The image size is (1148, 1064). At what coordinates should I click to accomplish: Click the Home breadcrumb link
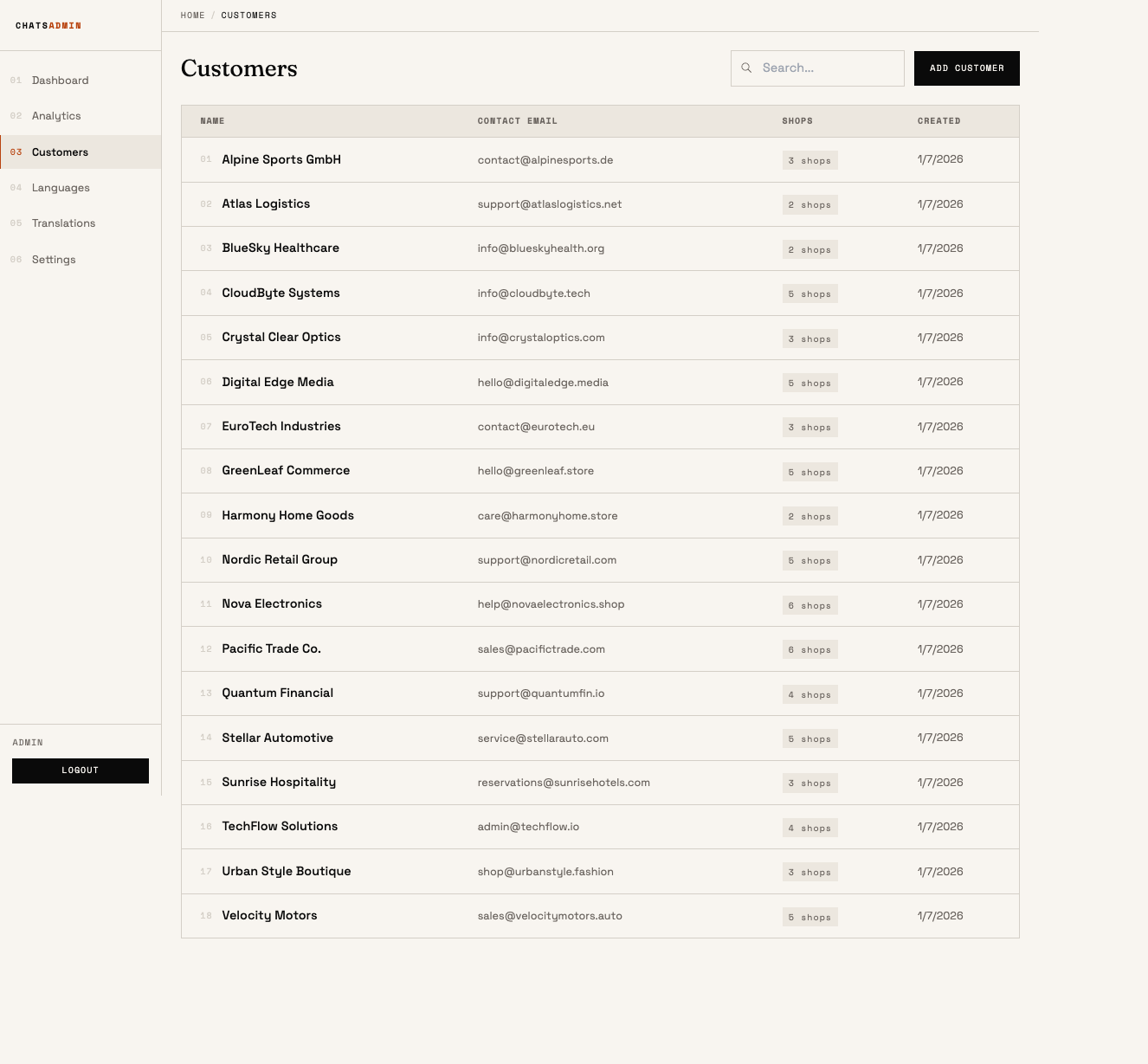[x=192, y=16]
